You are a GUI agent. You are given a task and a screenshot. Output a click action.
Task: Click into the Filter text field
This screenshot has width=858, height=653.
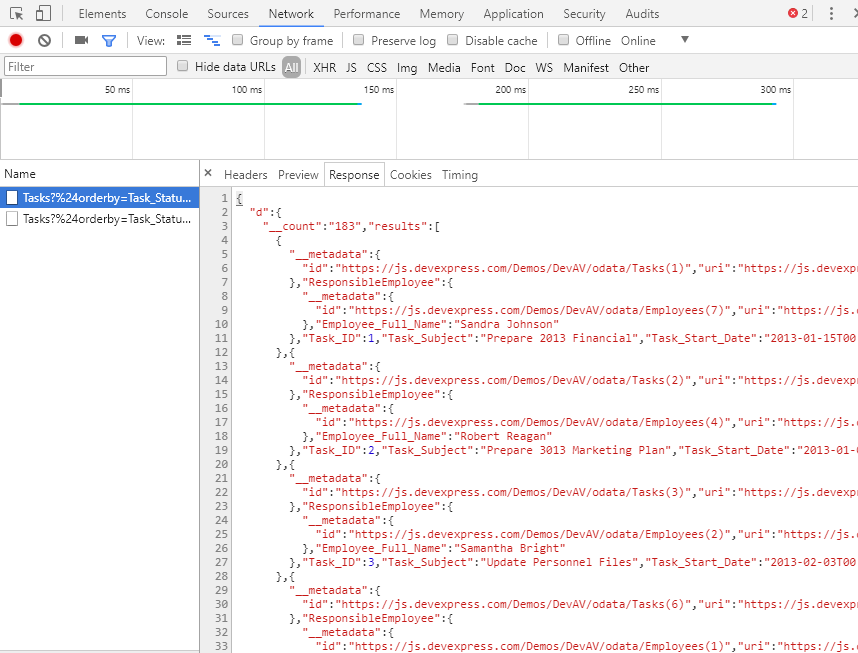pyautogui.click(x=85, y=67)
